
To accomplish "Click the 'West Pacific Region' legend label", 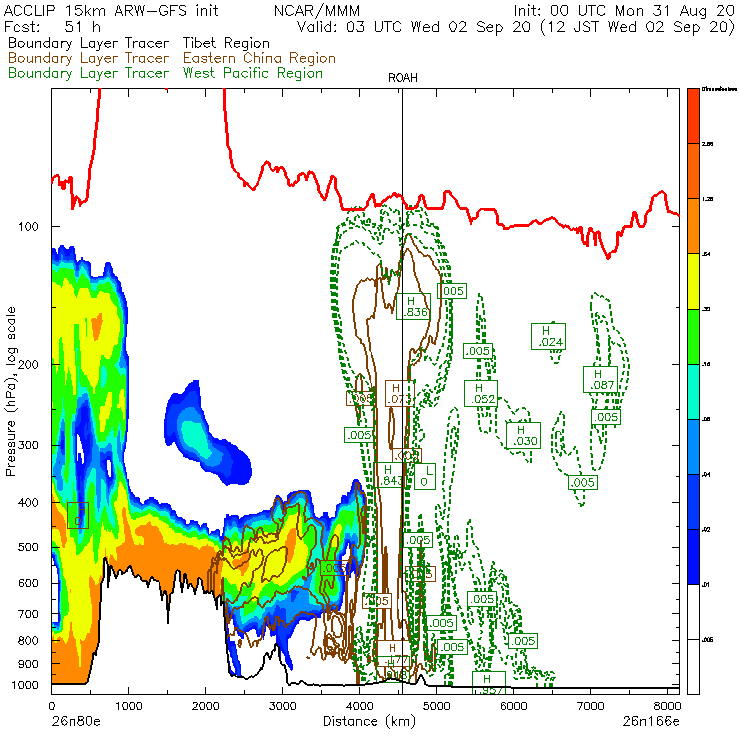I will [x=253, y=73].
